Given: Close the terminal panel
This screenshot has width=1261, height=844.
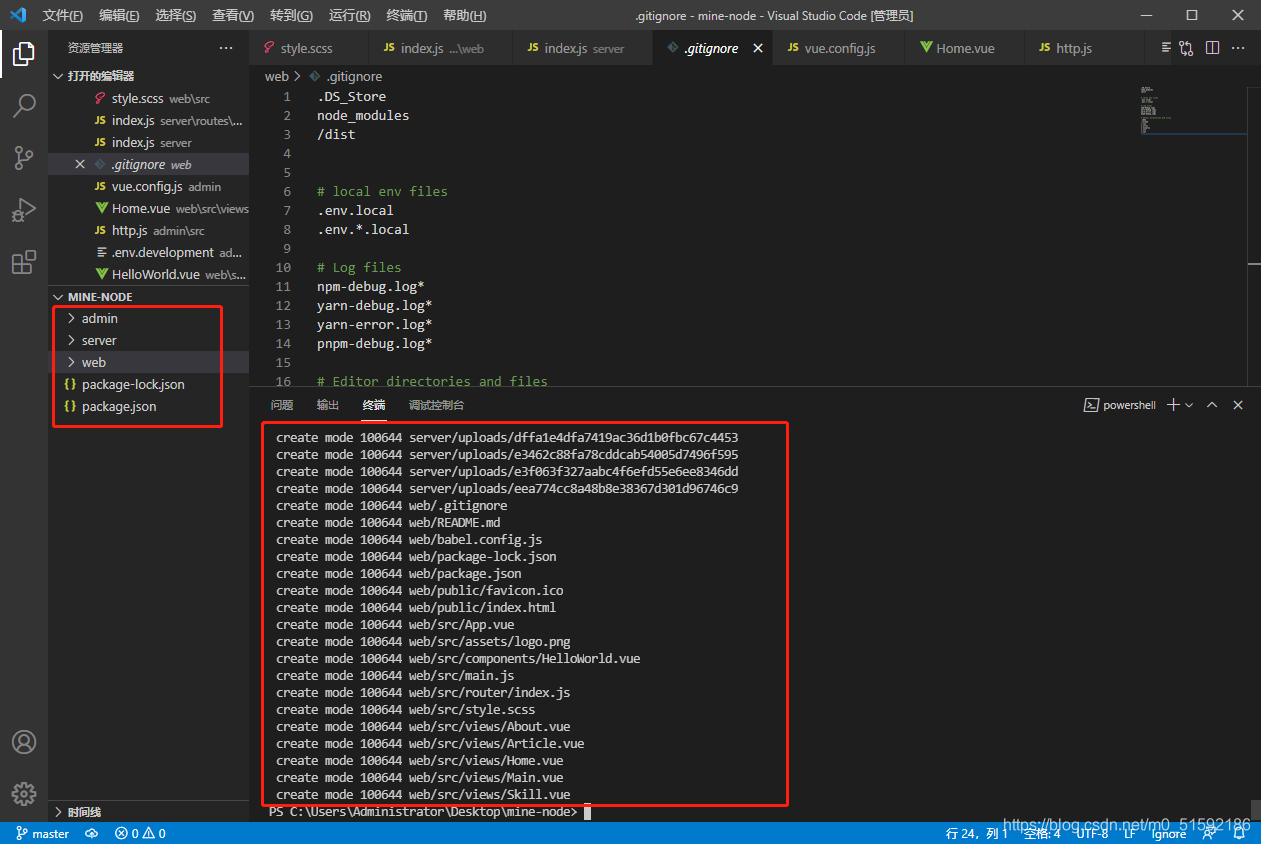Looking at the screenshot, I should (x=1238, y=405).
